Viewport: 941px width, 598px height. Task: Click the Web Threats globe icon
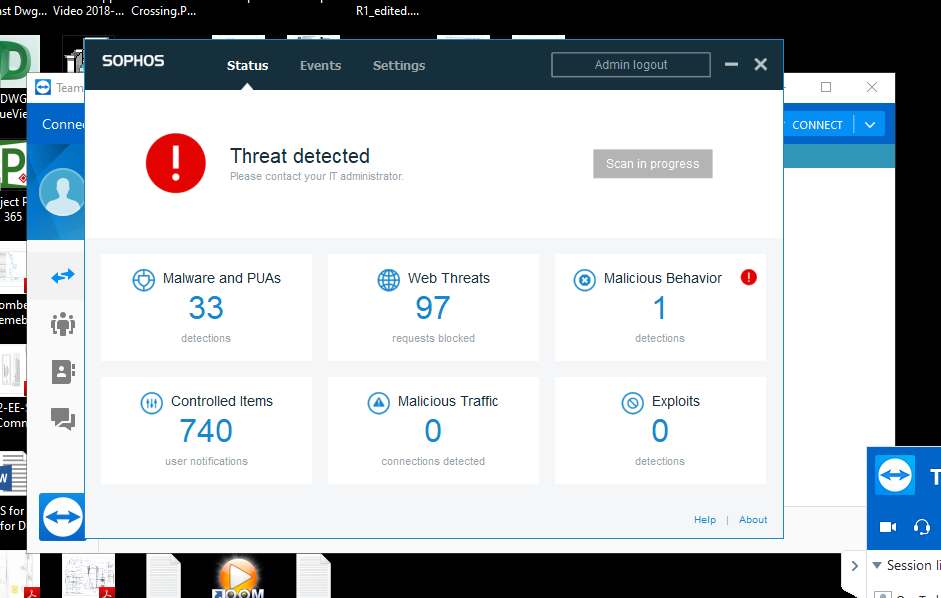pyautogui.click(x=388, y=280)
